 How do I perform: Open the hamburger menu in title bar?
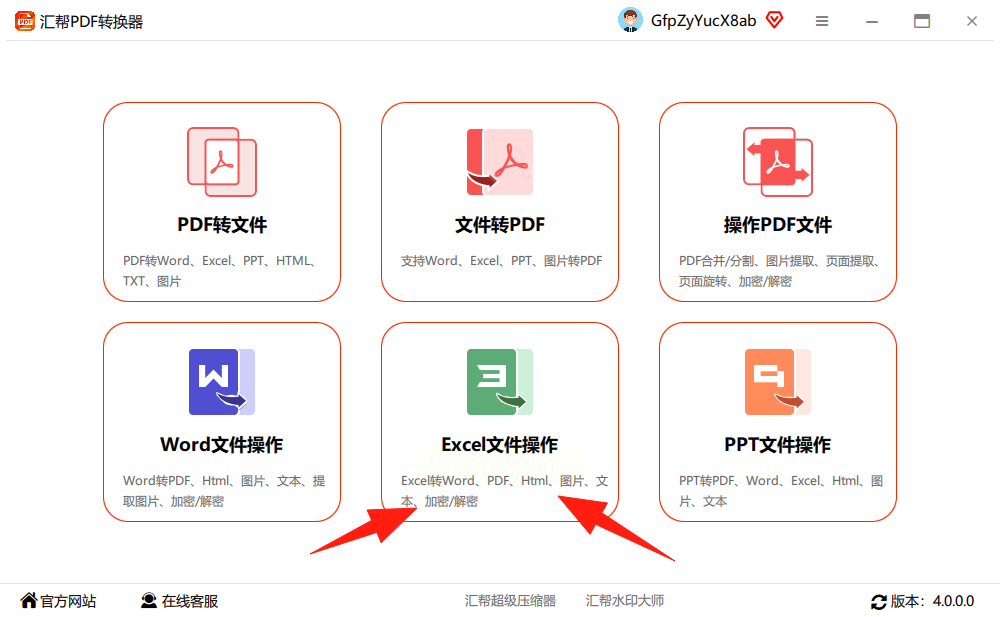coord(822,21)
